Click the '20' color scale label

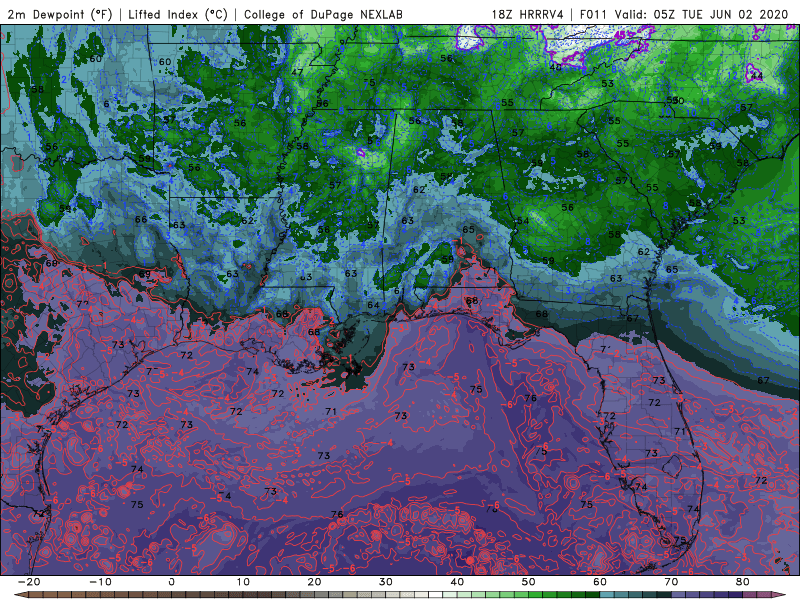(314, 582)
